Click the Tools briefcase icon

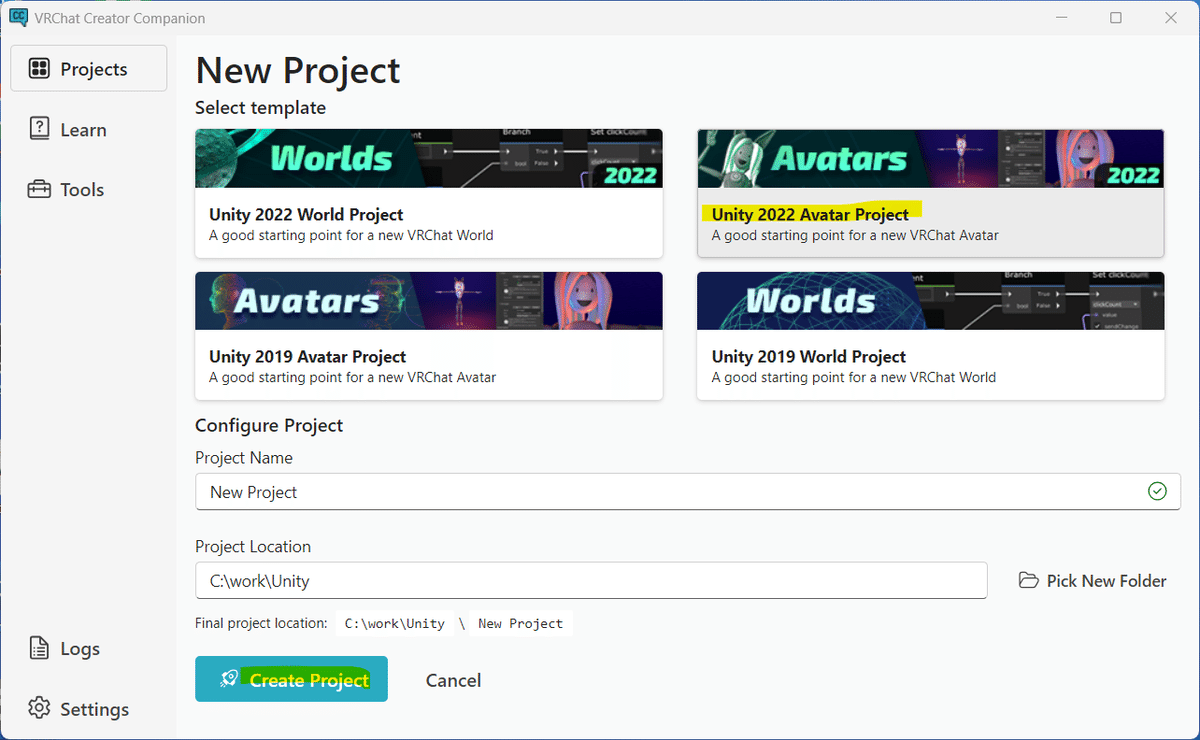(x=39, y=189)
